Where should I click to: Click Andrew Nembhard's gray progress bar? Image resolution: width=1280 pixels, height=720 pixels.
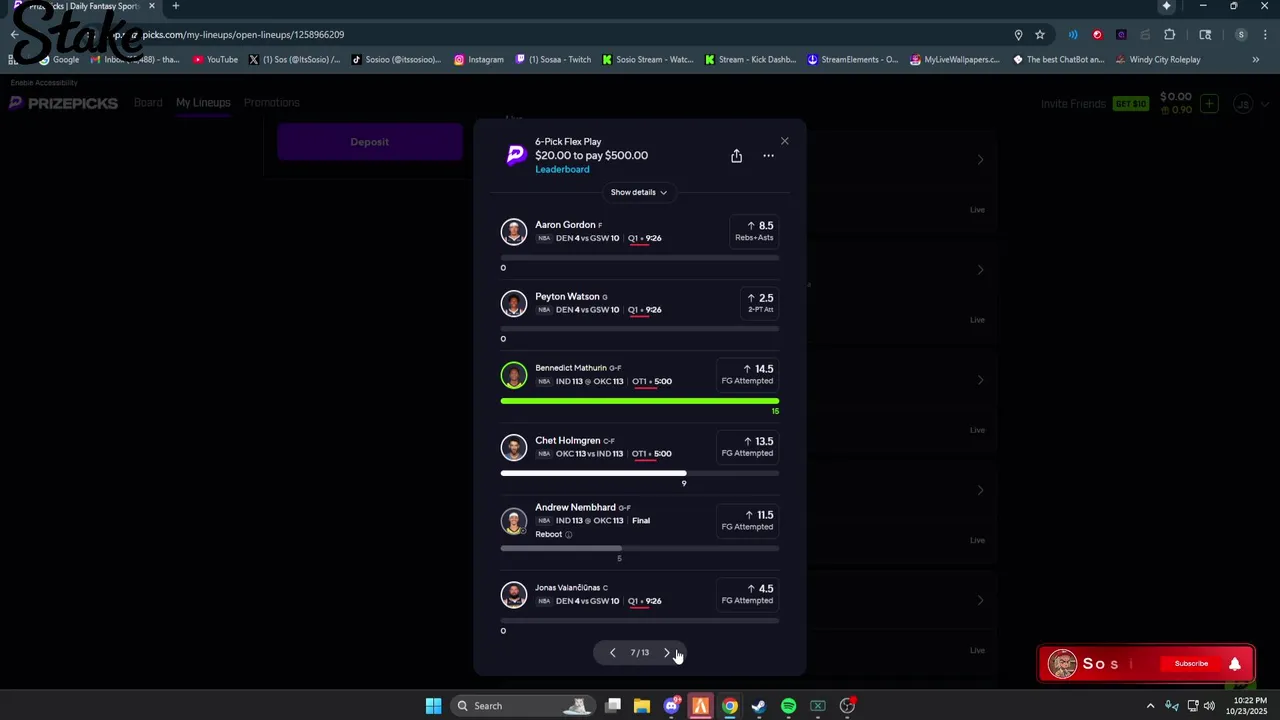tap(640, 548)
